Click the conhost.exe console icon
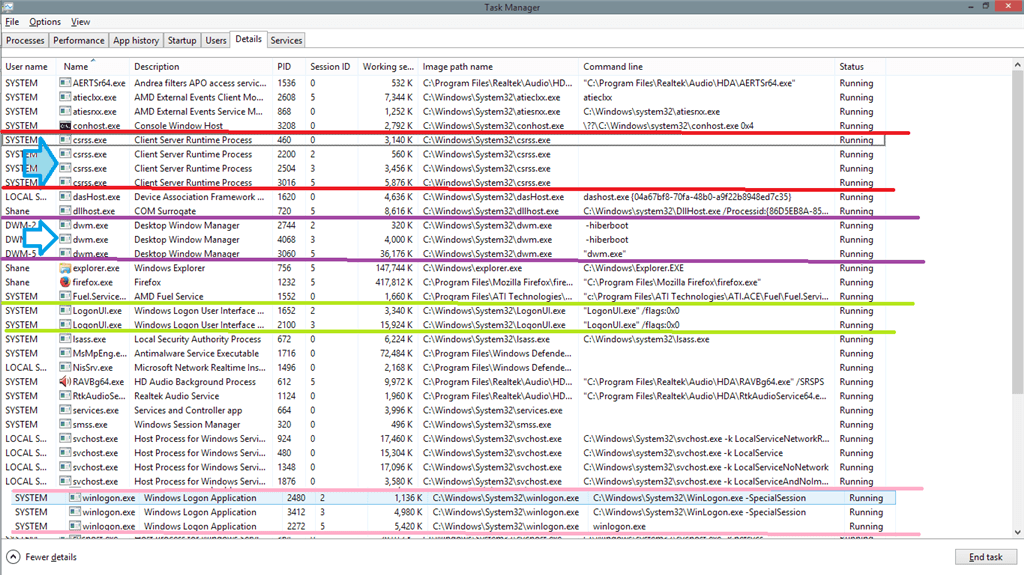Screen dimensions: 1024x575 click(x=65, y=125)
